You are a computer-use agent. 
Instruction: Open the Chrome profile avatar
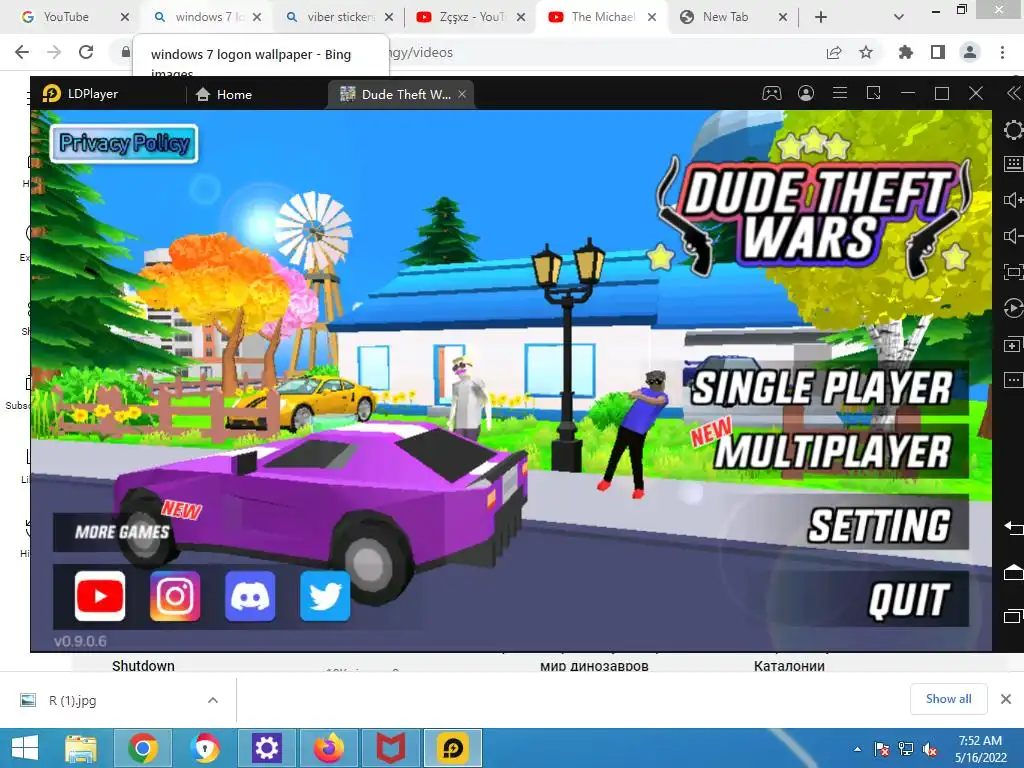click(970, 52)
